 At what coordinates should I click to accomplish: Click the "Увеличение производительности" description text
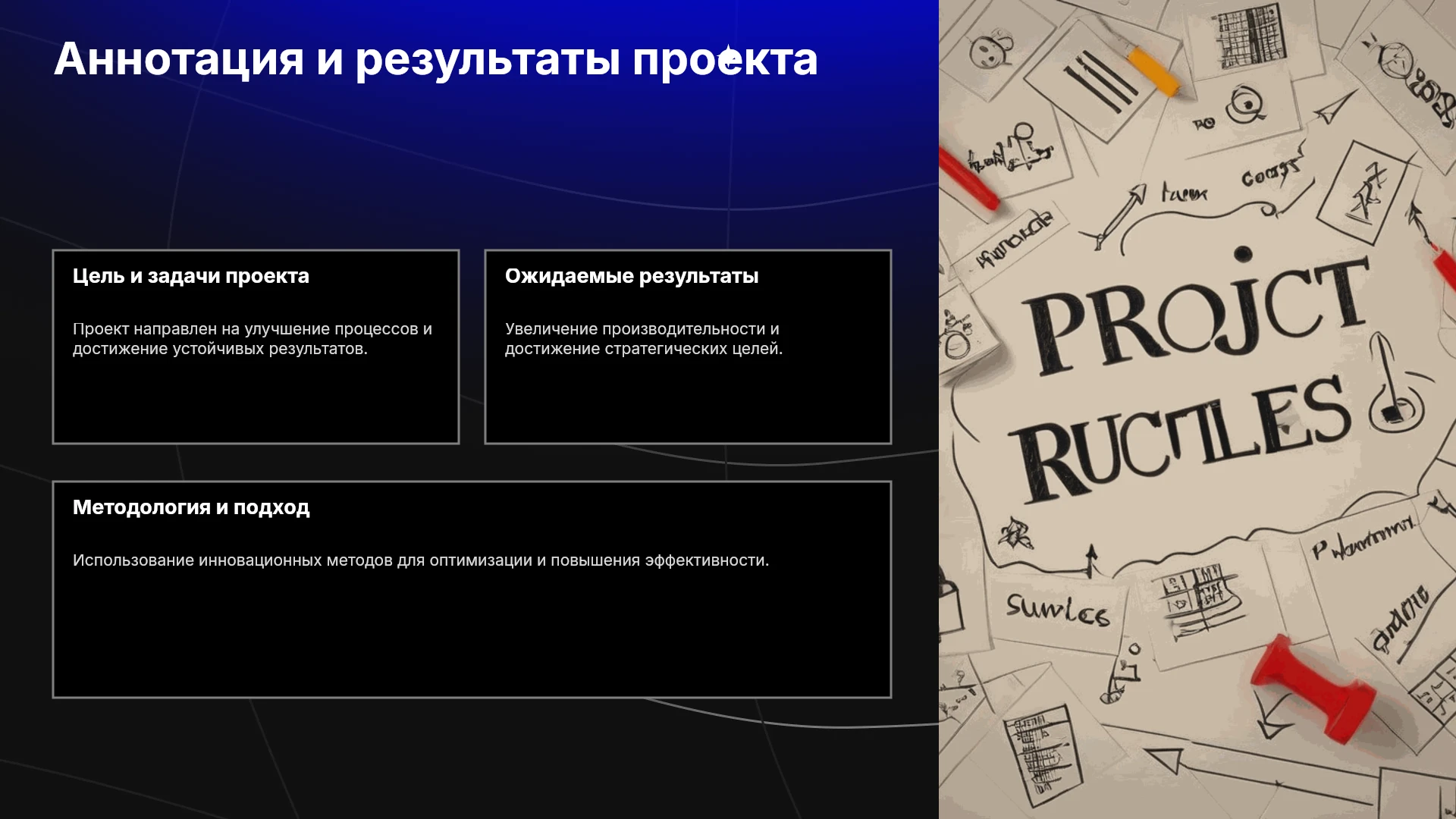644,339
